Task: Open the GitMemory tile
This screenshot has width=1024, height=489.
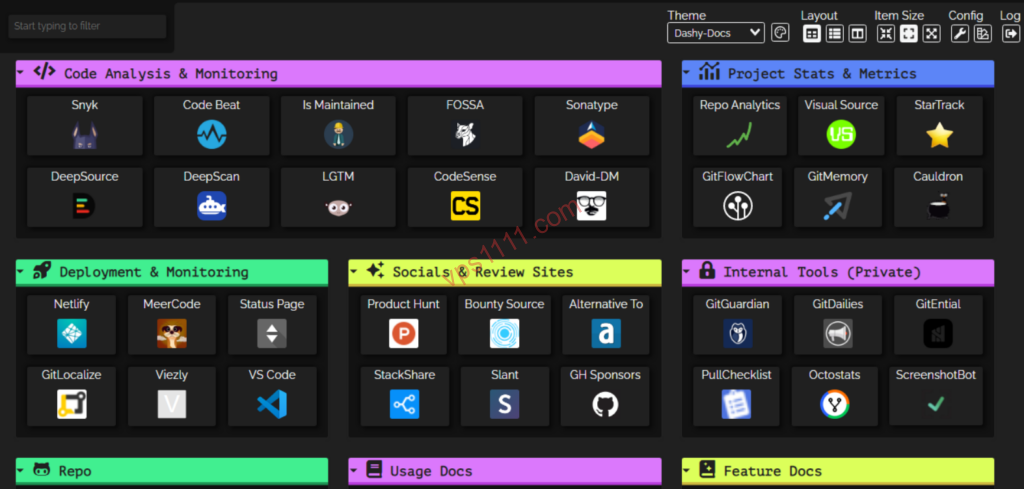Action: pos(838,197)
